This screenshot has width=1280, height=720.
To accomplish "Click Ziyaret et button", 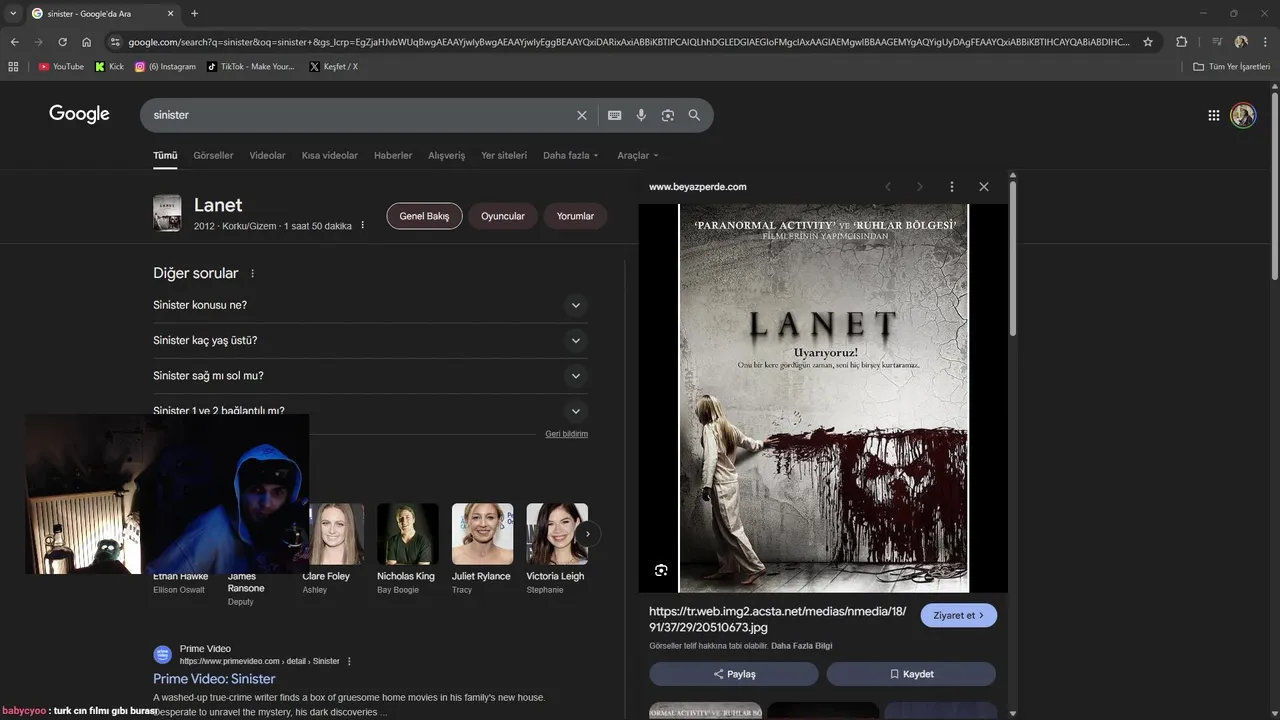I will (959, 616).
